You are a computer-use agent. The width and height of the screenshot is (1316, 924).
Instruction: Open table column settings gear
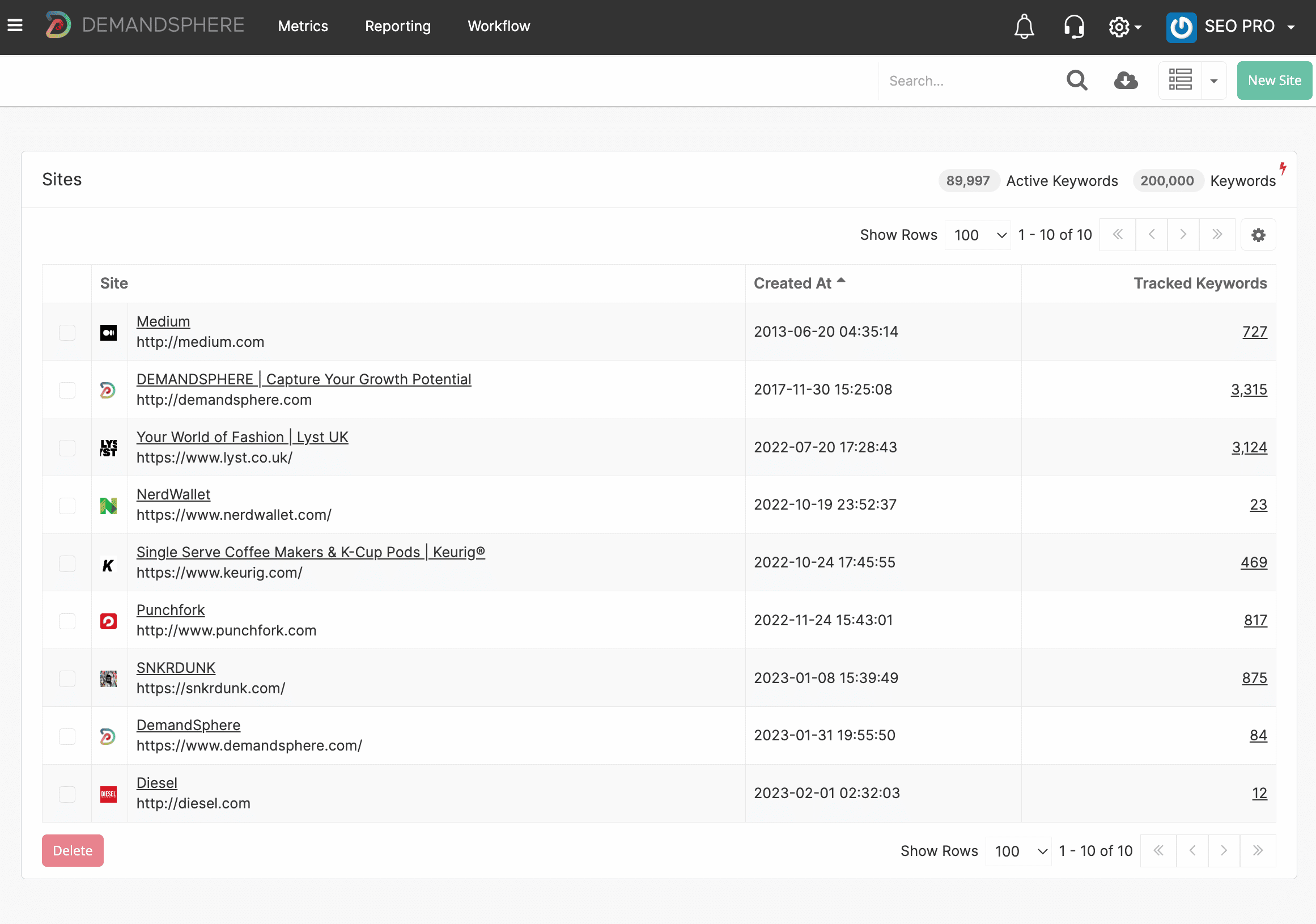1258,235
